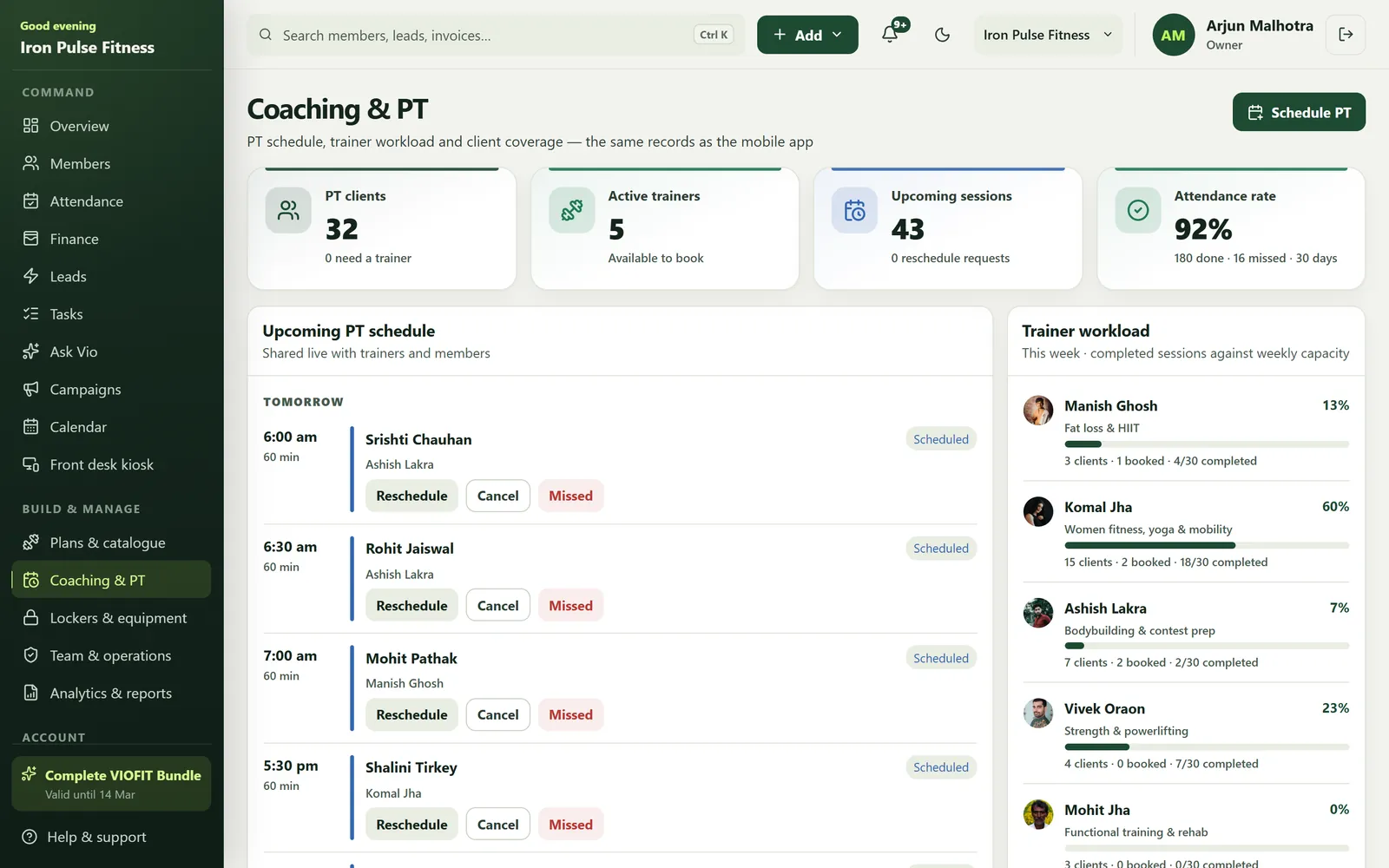Focus the search members, leads, invoices field
Image resolution: width=1389 pixels, height=868 pixels.
[x=496, y=35]
